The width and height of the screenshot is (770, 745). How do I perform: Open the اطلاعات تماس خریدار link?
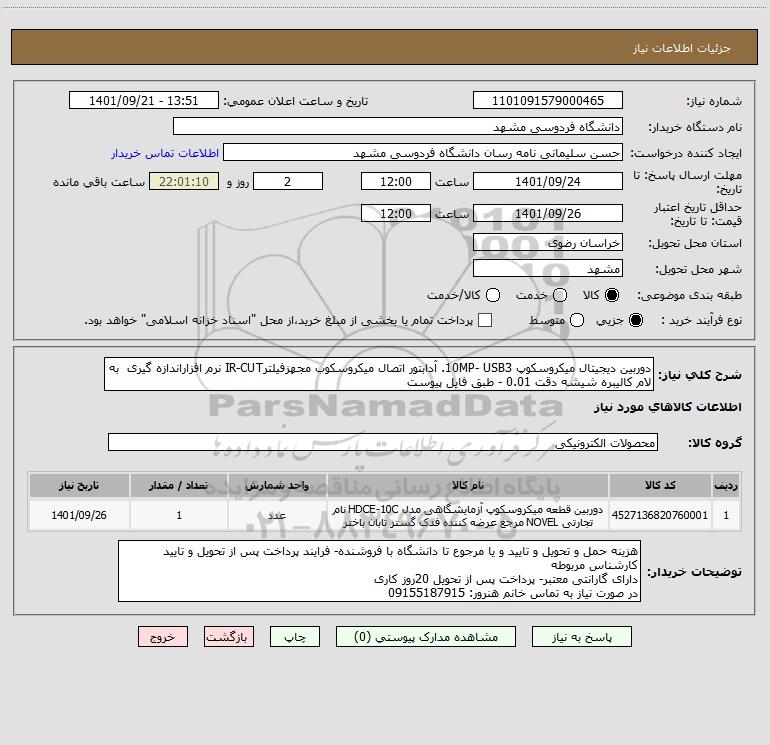pos(165,153)
